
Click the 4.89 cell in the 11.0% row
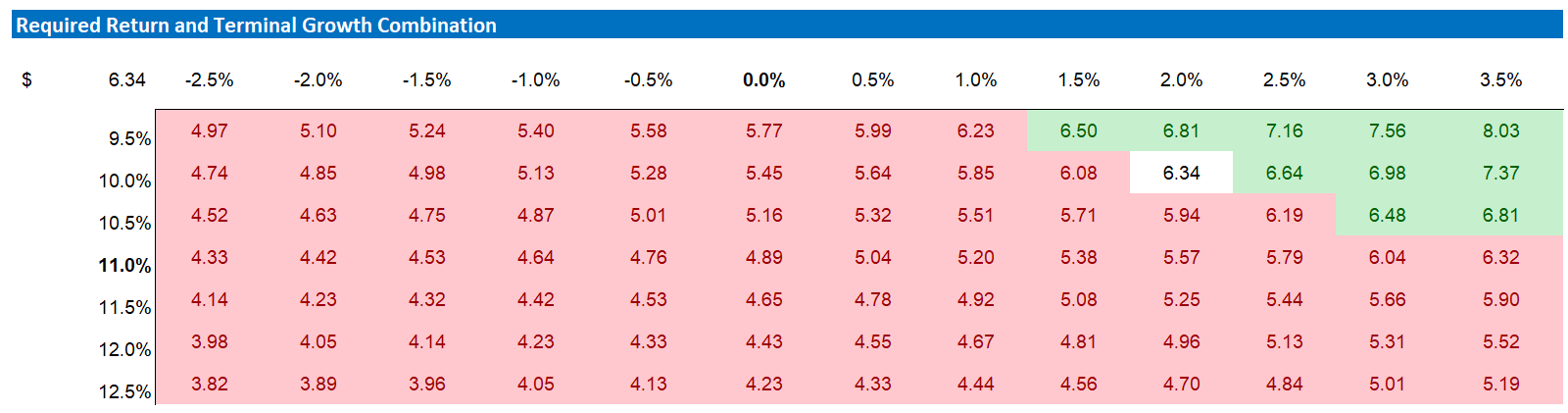click(x=763, y=257)
